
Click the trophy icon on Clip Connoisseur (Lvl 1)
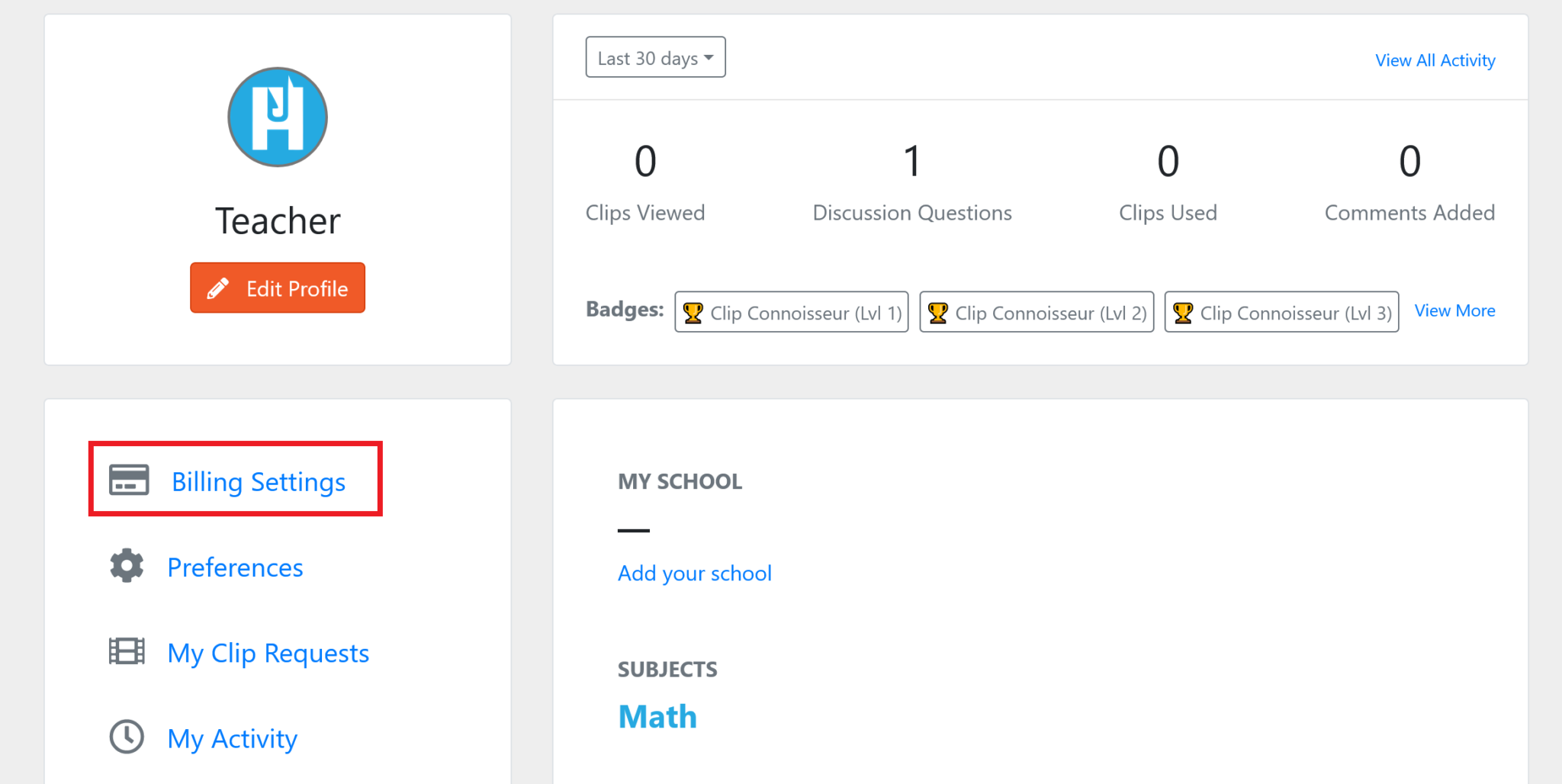pyautogui.click(x=694, y=312)
